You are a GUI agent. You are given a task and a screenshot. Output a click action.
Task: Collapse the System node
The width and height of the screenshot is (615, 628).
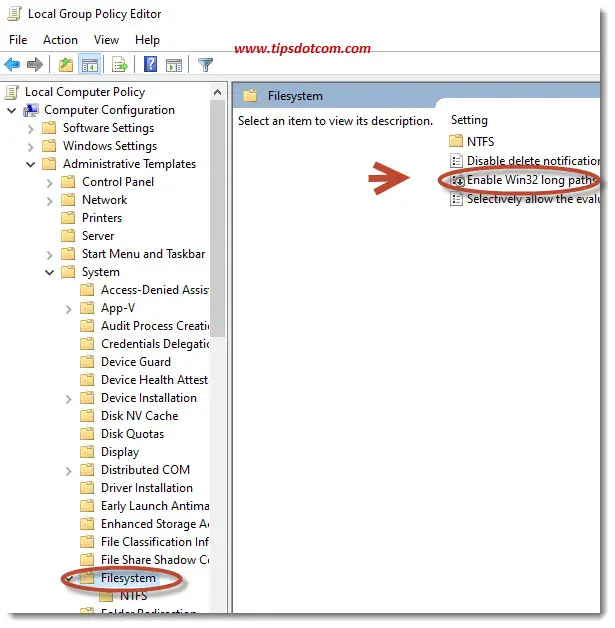tap(50, 273)
